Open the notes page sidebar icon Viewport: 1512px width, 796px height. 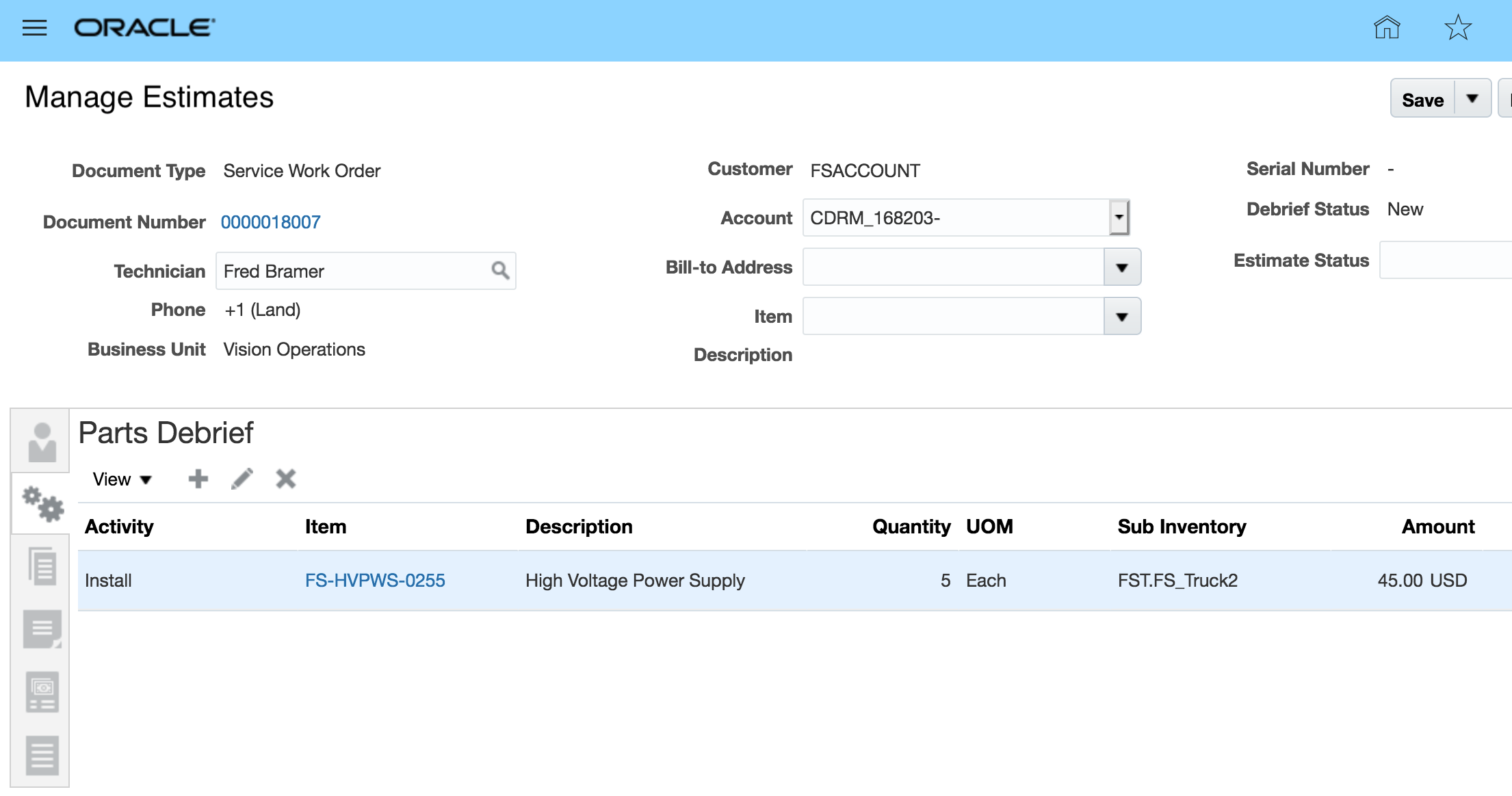point(42,629)
